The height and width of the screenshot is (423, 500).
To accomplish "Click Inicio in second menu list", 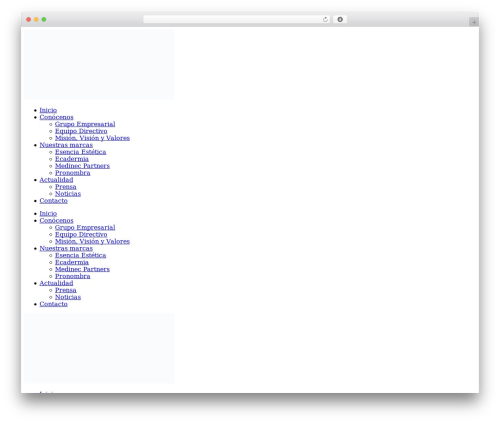I will coord(48,213).
